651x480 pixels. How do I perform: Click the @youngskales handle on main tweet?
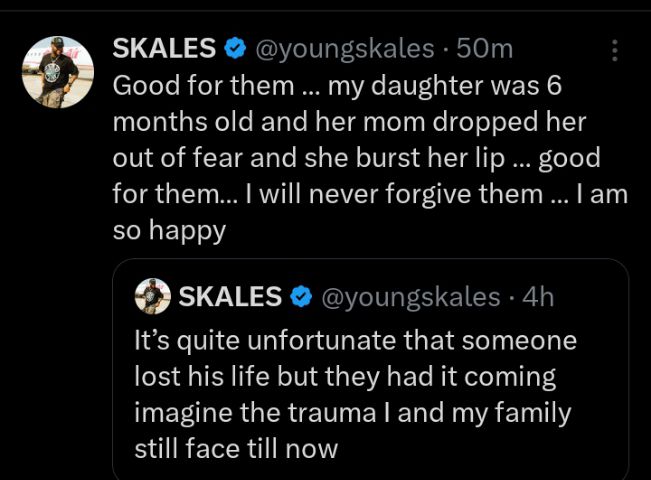click(x=343, y=48)
